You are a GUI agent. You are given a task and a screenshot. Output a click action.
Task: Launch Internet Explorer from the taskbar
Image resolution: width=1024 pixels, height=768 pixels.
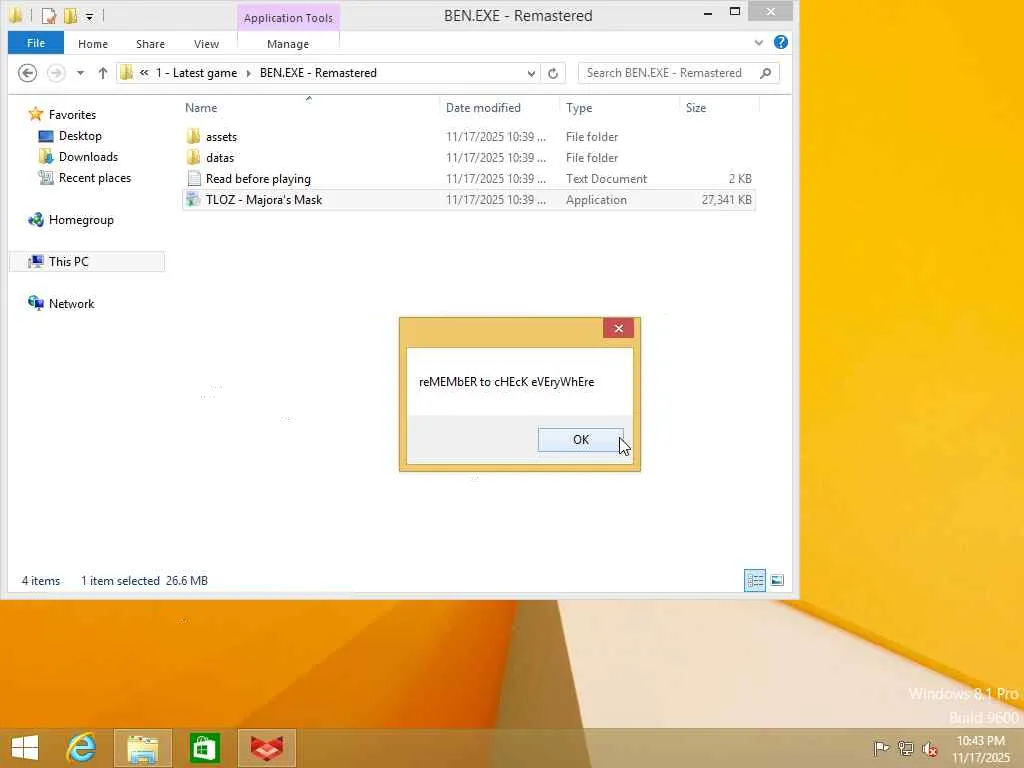(x=82, y=747)
